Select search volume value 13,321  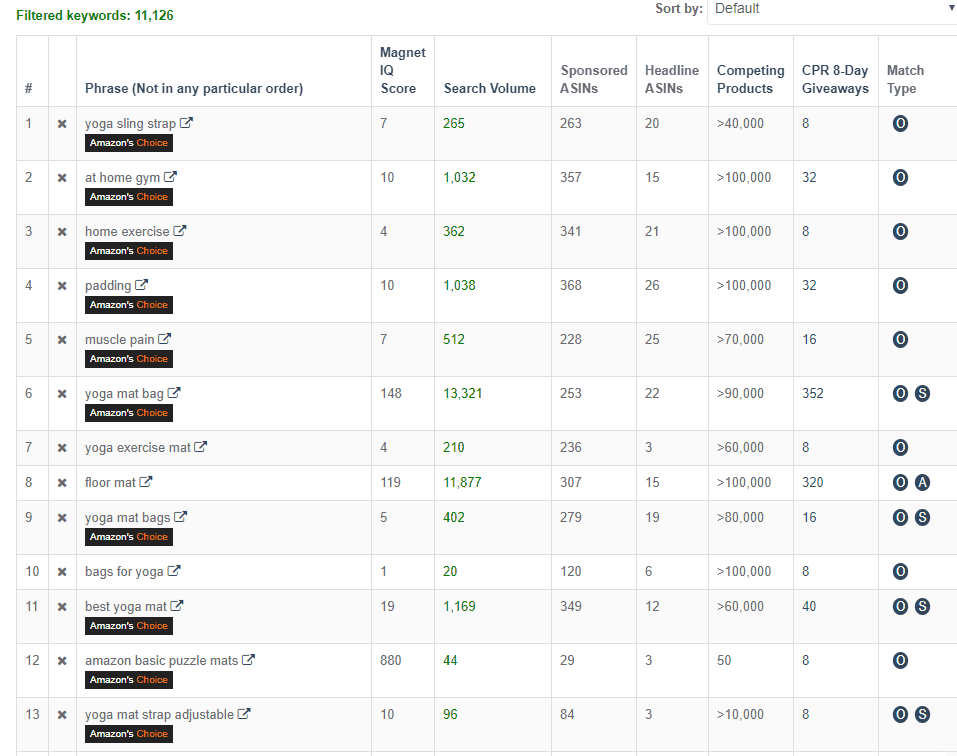[x=462, y=394]
